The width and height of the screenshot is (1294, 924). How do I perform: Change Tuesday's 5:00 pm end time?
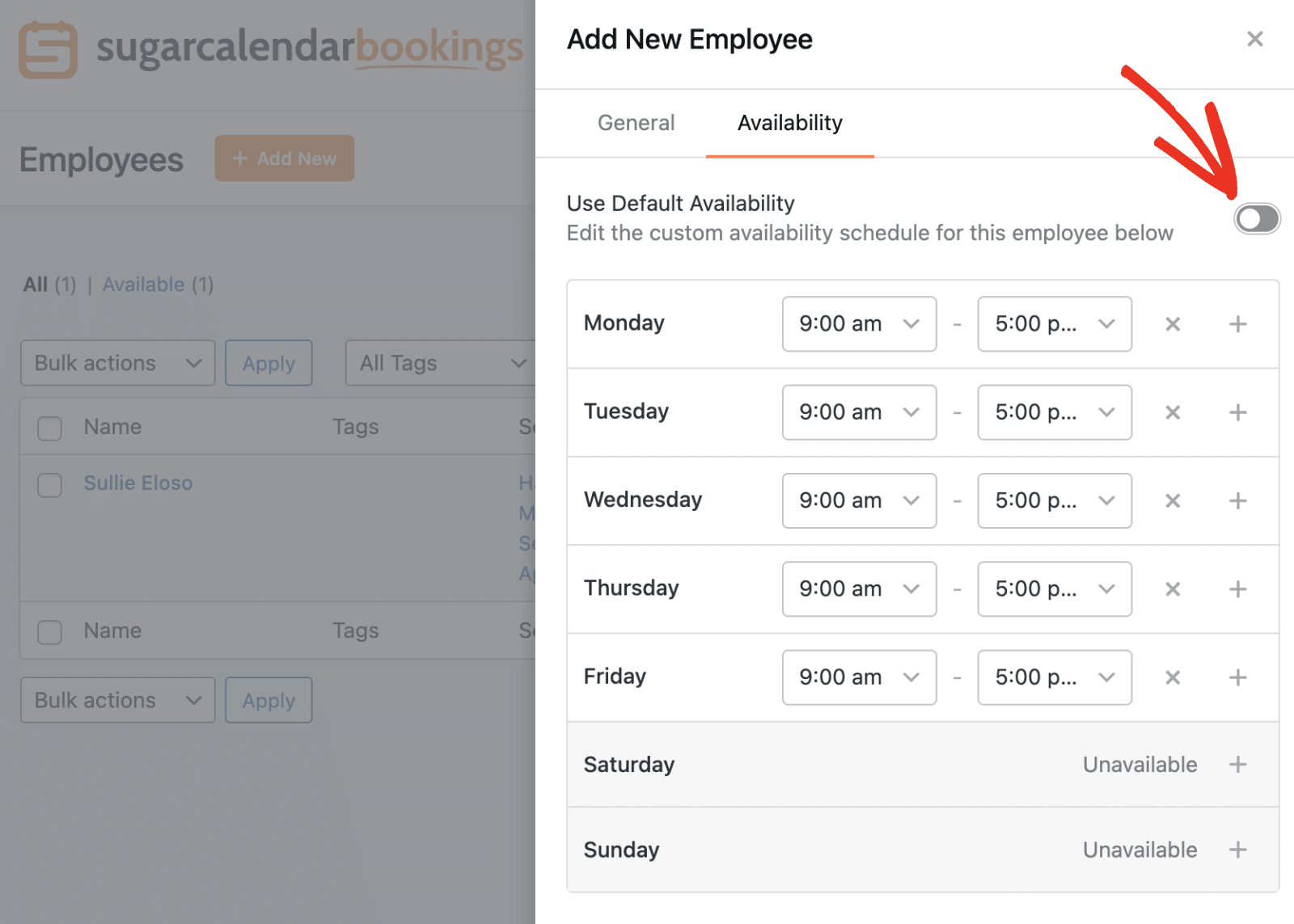[1054, 412]
